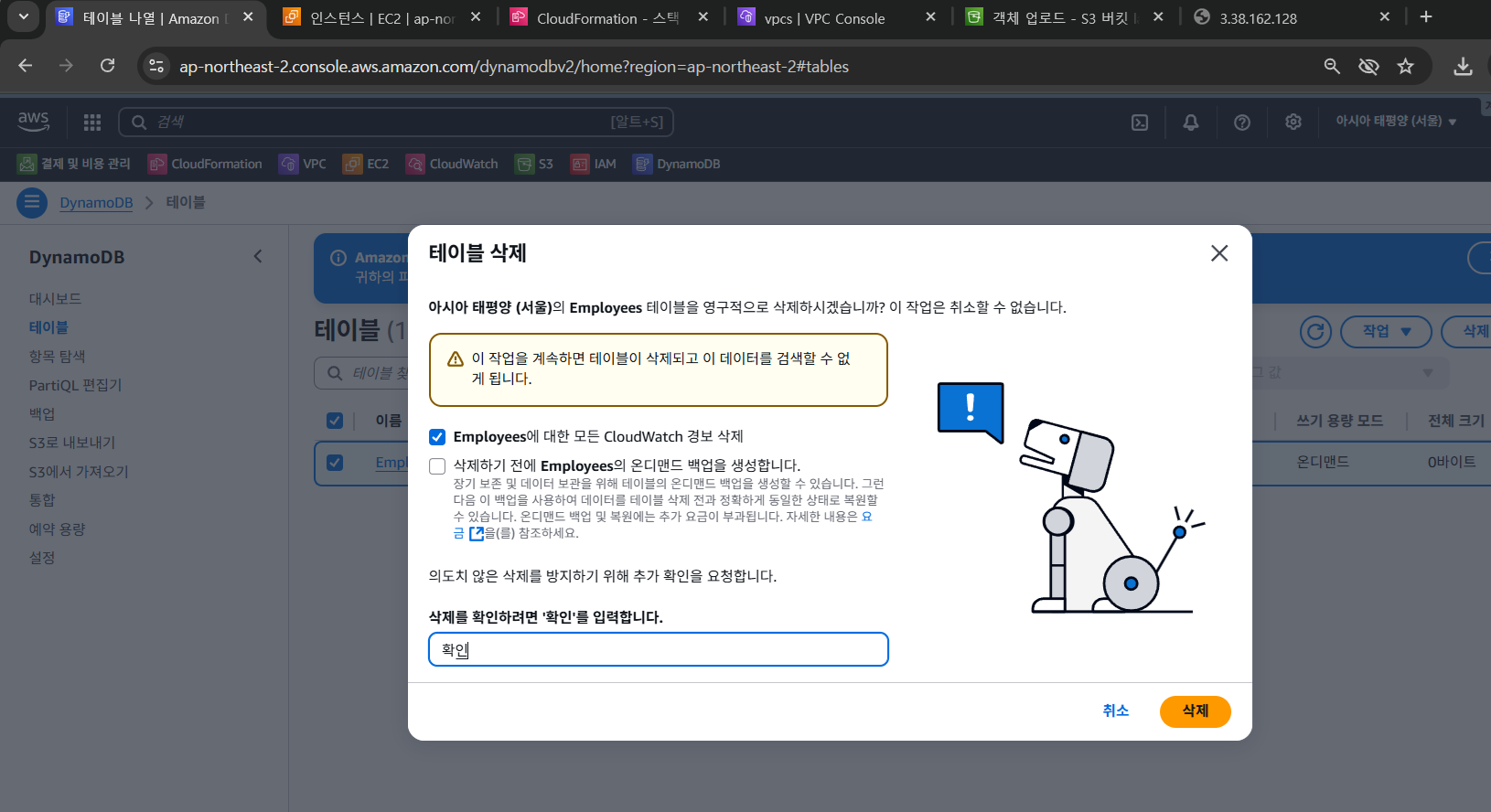This screenshot has height=812, width=1491.
Task: Open the CloudFormation favorites shortcut
Action: tap(205, 164)
